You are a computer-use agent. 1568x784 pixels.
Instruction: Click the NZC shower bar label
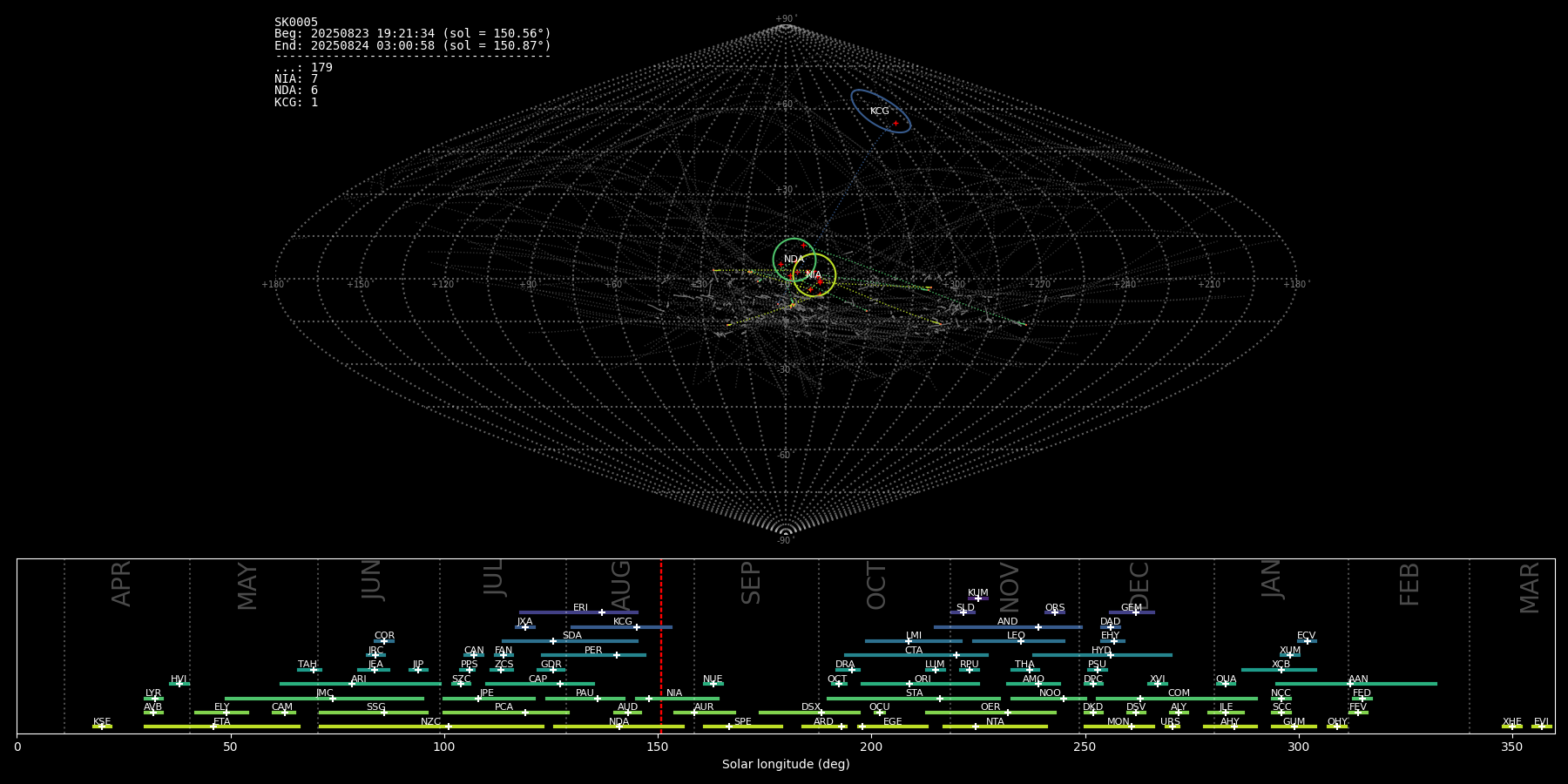[x=430, y=722]
